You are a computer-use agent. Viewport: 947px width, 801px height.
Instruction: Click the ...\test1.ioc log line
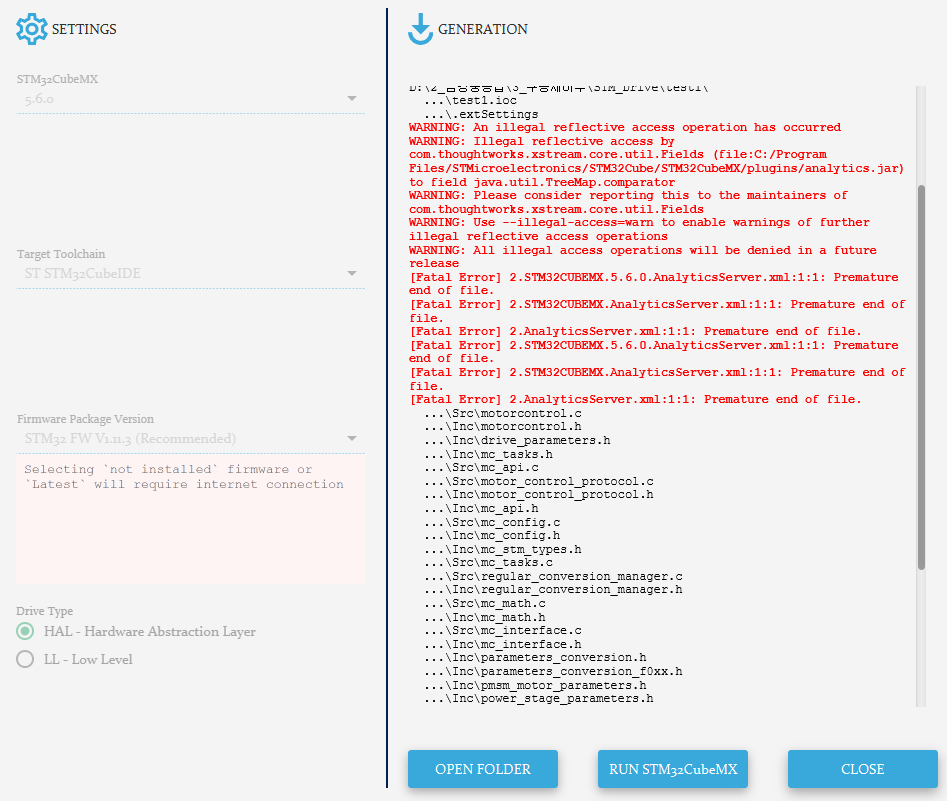(x=470, y=101)
